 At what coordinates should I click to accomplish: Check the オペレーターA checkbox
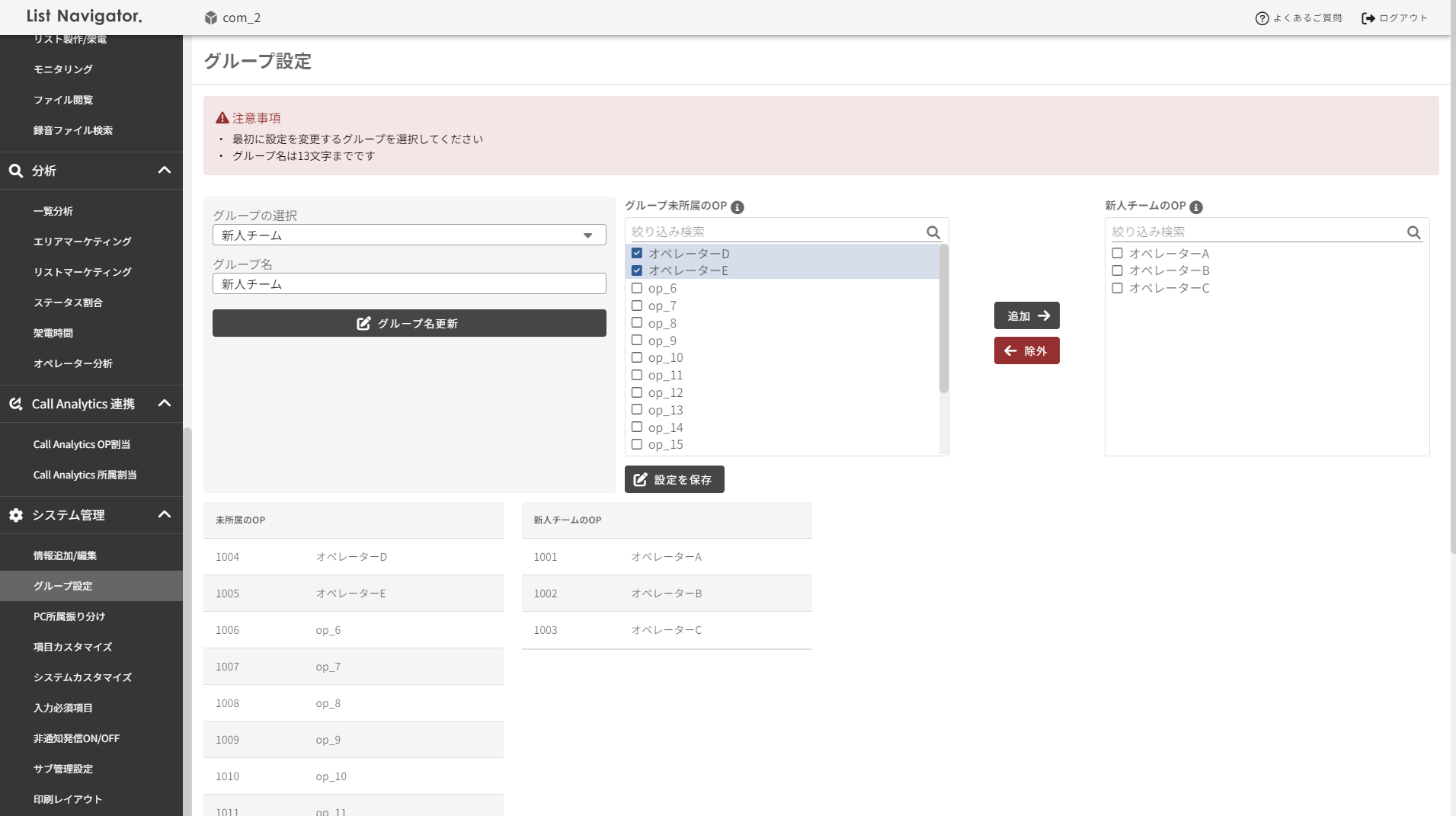click(x=1118, y=253)
